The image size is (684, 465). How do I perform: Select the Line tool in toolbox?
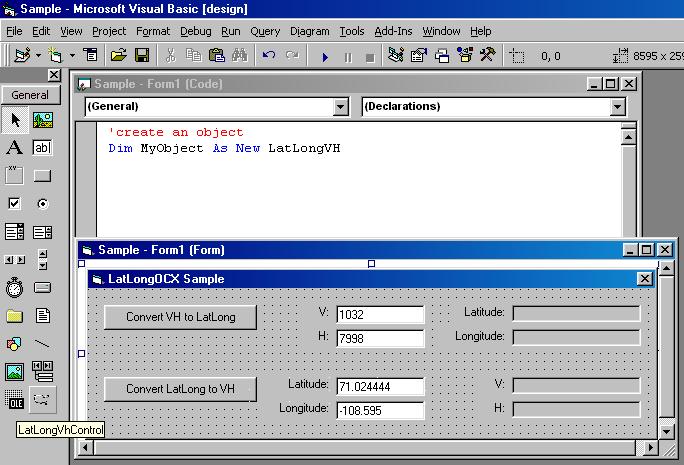point(43,344)
